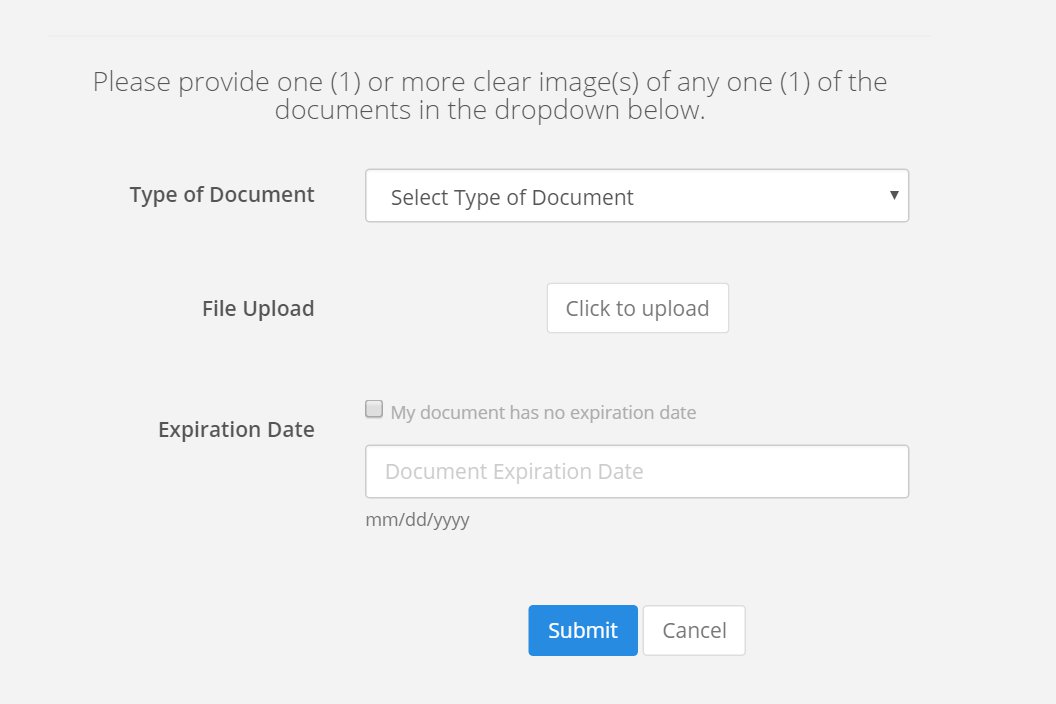The width and height of the screenshot is (1056, 704).
Task: Click the 'File Upload' label
Action: pyautogui.click(x=258, y=309)
